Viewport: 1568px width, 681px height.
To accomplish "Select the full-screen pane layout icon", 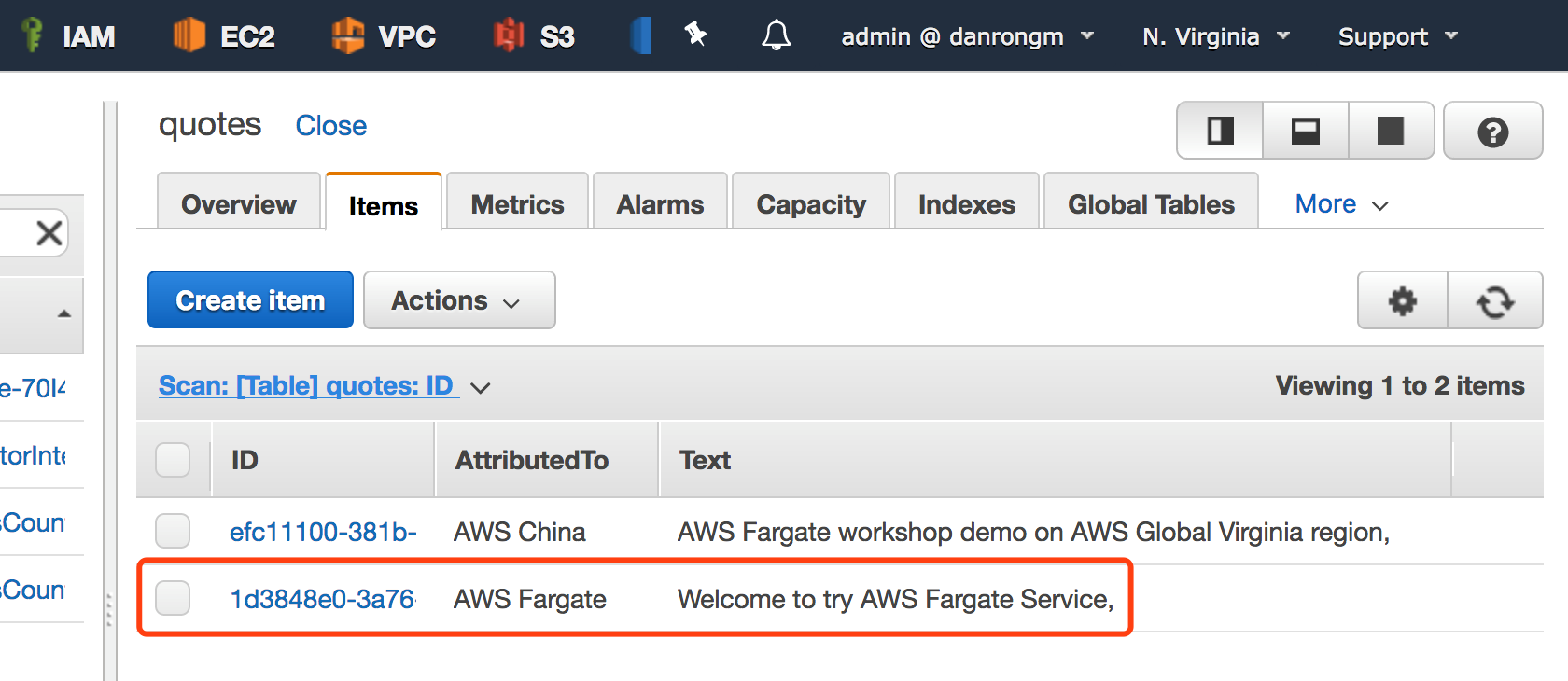I will point(1391,132).
